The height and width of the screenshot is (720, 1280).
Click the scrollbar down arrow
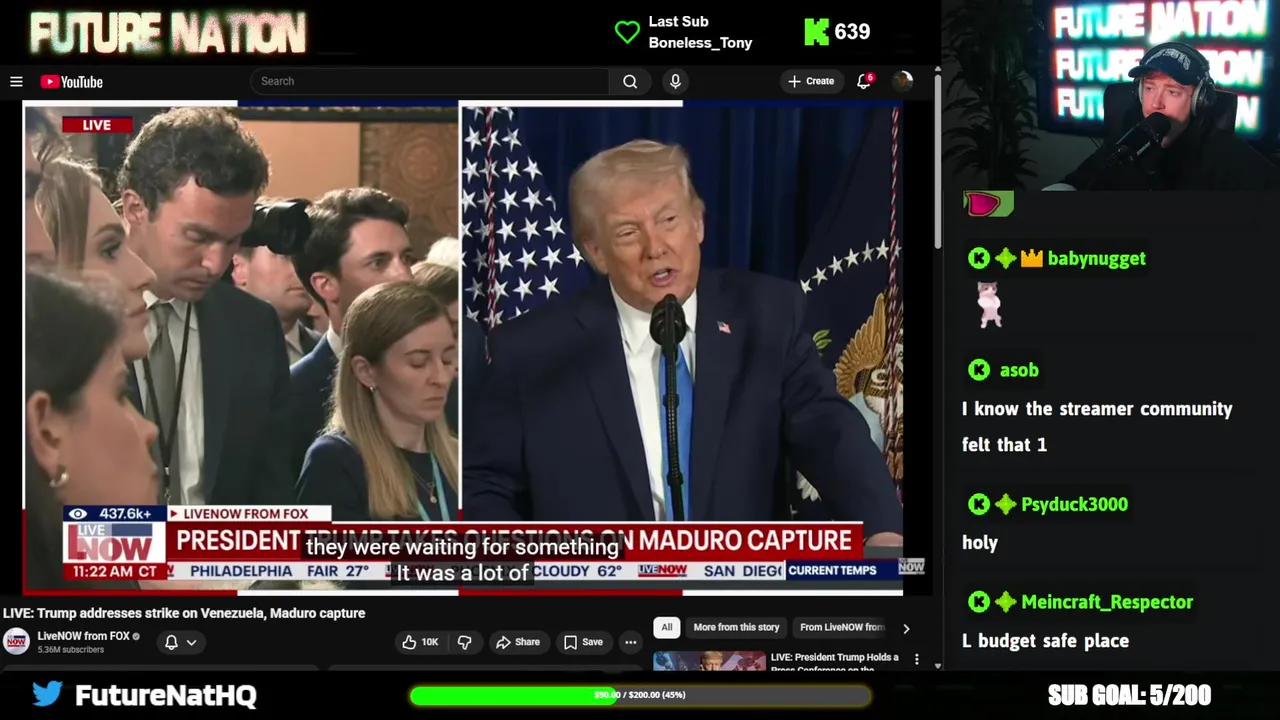(937, 665)
